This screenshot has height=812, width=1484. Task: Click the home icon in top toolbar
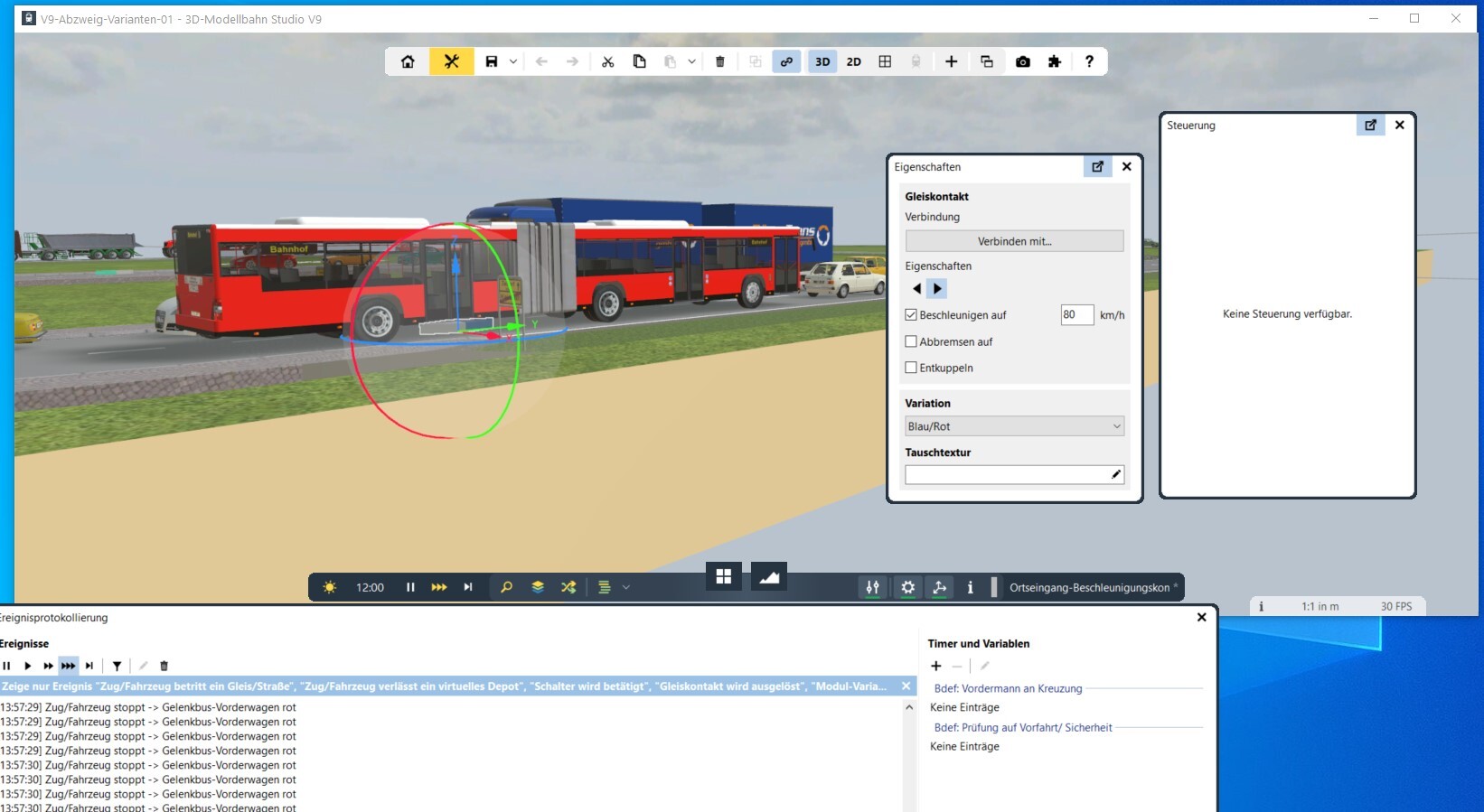(408, 61)
